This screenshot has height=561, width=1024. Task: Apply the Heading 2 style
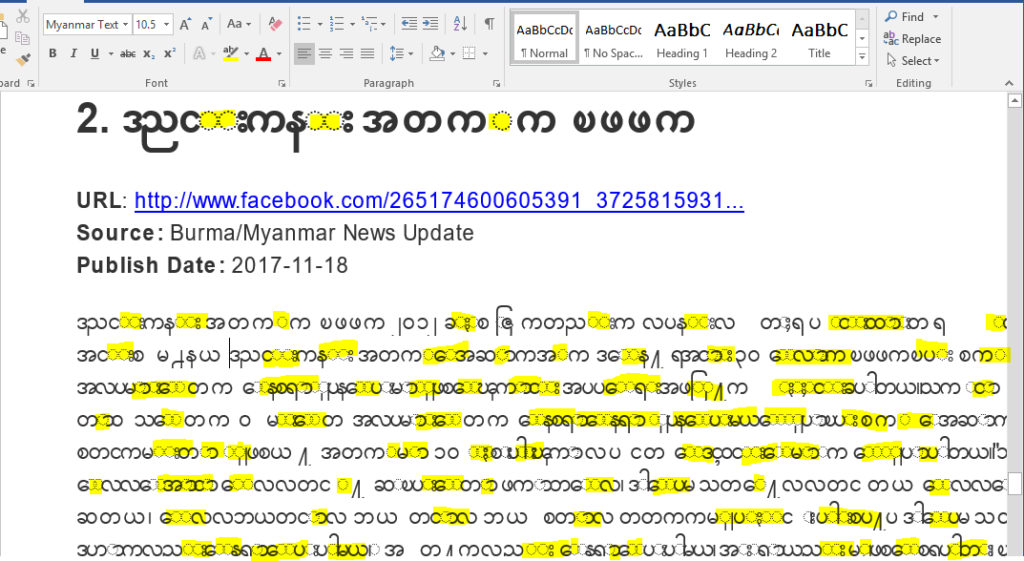pyautogui.click(x=750, y=39)
